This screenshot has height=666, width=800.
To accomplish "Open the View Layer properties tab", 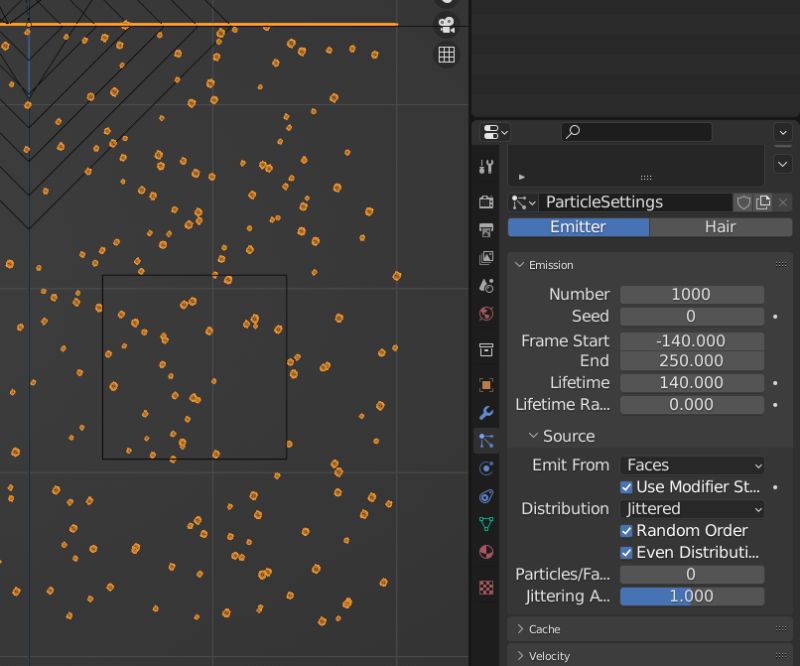I will (x=486, y=258).
